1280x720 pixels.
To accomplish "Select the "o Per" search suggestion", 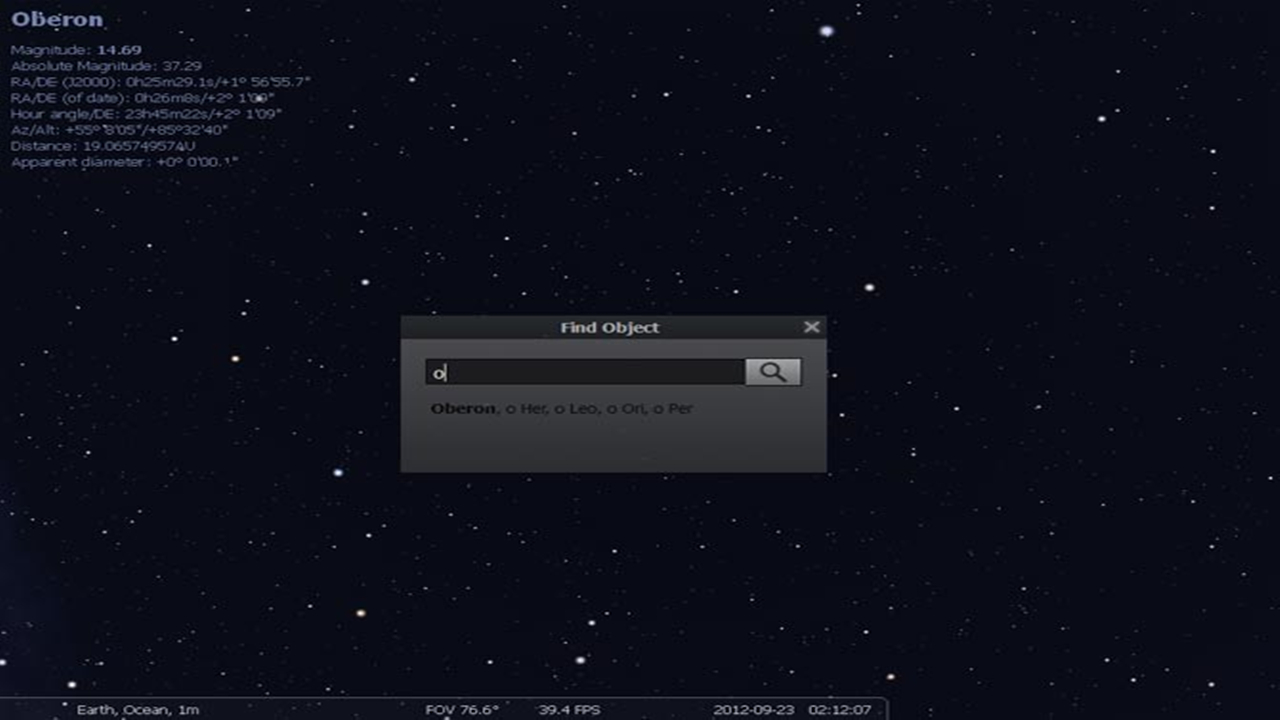I will tap(675, 408).
